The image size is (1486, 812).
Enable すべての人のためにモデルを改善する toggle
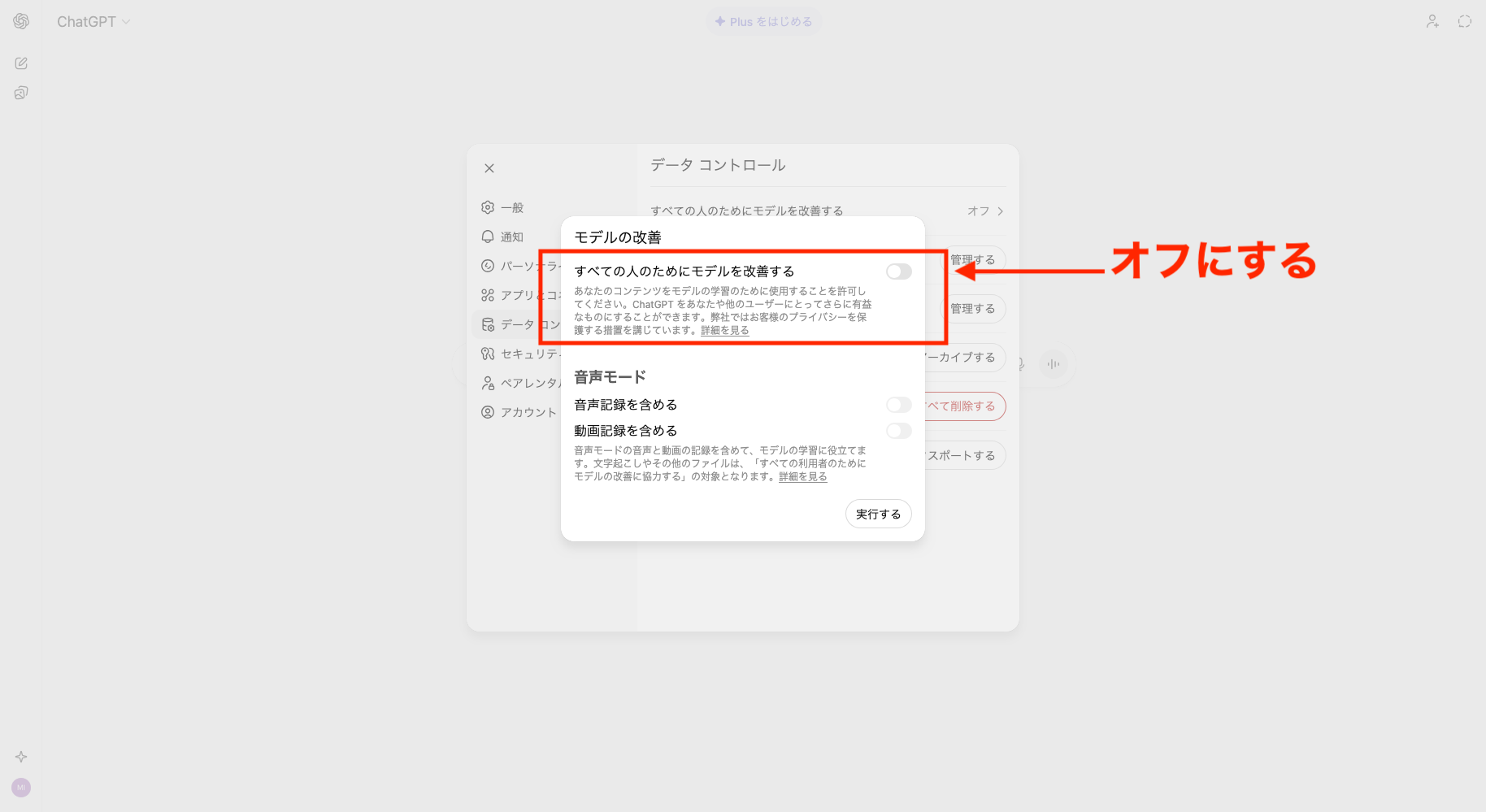tap(898, 271)
